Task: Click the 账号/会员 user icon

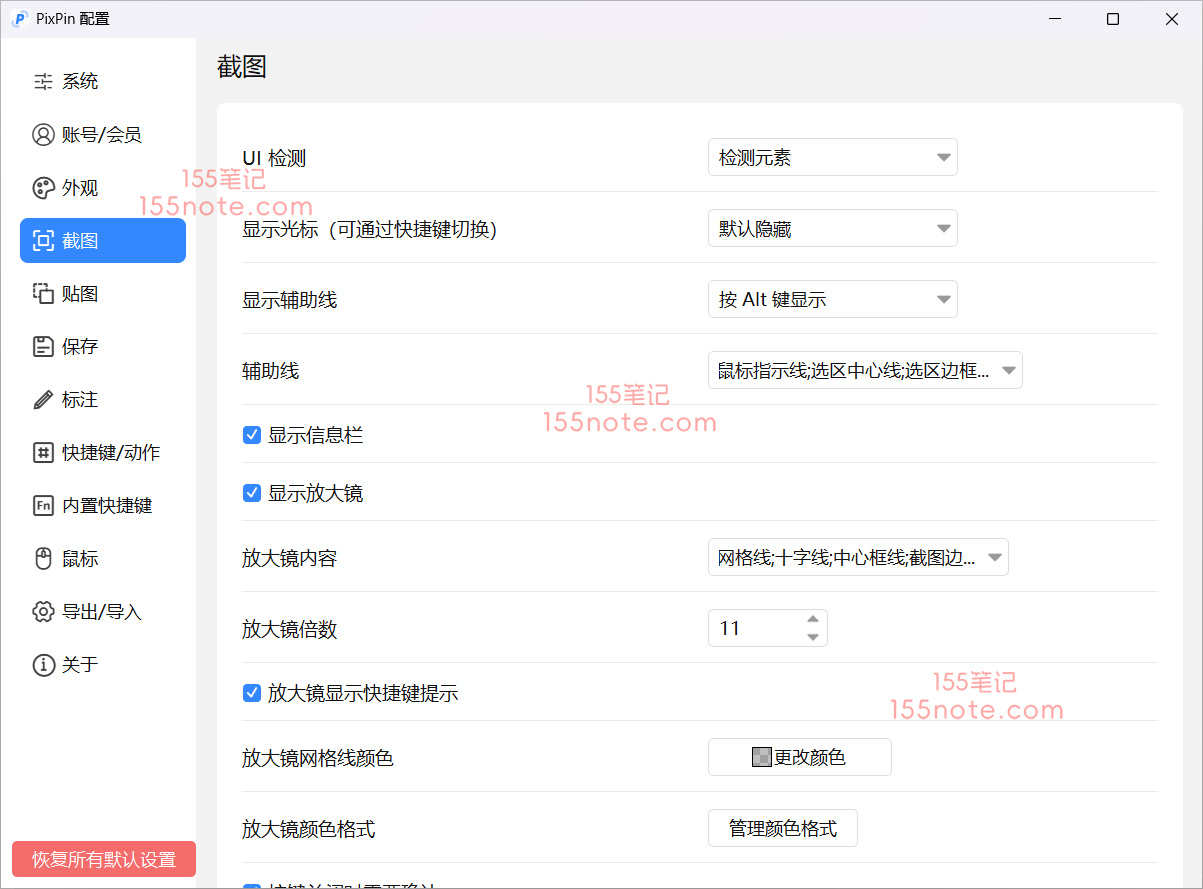Action: (43, 135)
